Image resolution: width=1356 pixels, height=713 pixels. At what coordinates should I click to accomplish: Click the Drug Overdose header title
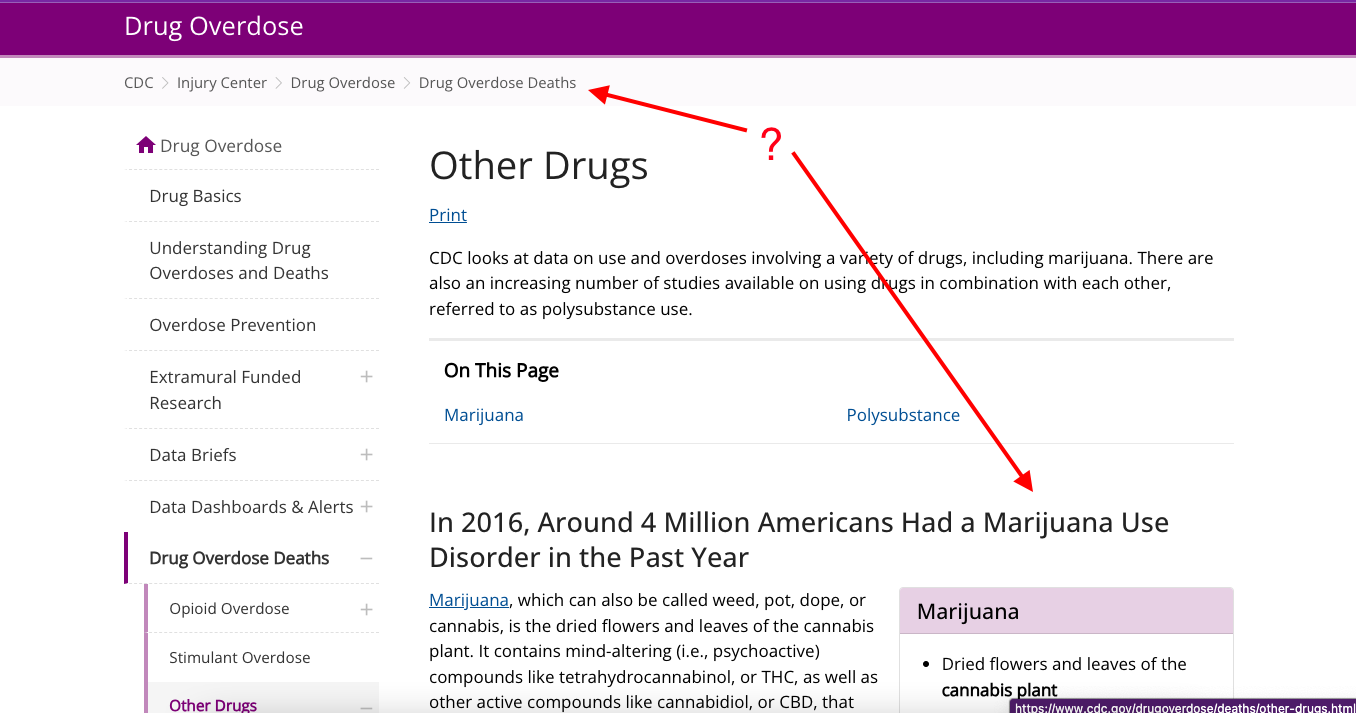[x=213, y=27]
